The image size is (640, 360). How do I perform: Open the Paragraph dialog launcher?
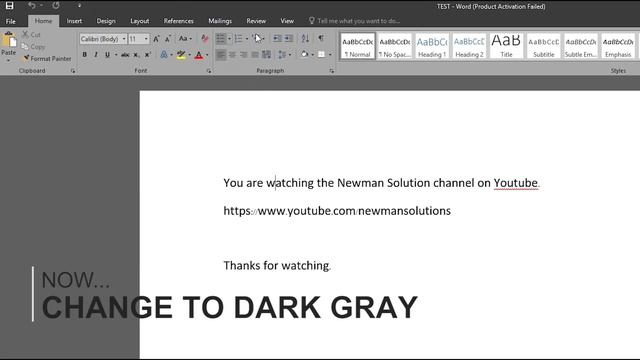coord(332,71)
